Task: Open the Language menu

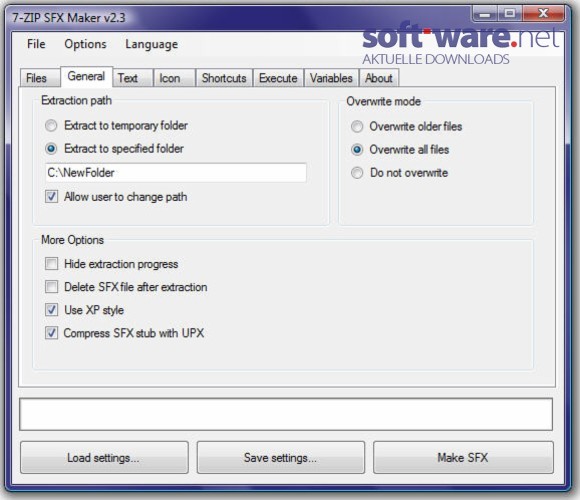Action: [x=151, y=44]
